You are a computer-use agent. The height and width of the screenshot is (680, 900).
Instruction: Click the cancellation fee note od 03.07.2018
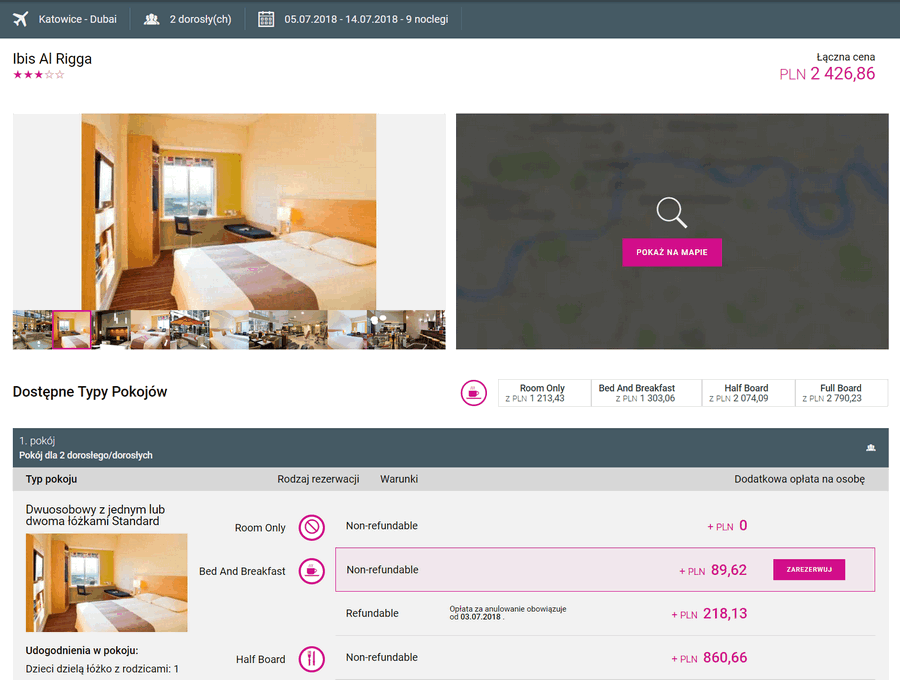507,613
